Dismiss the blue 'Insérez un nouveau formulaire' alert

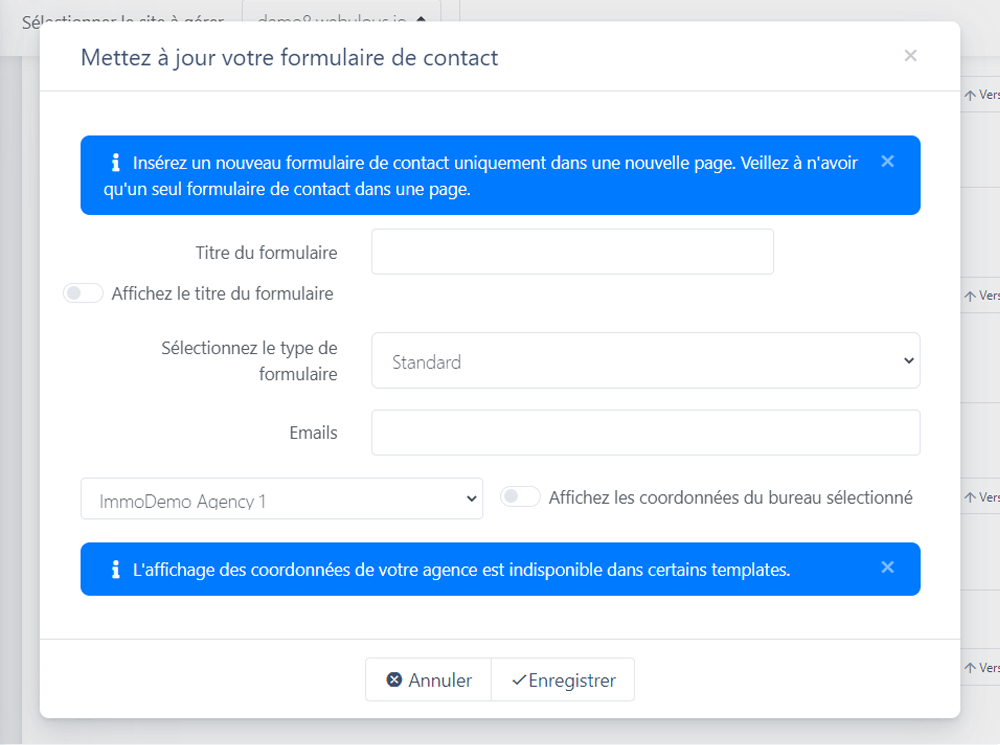(x=887, y=161)
